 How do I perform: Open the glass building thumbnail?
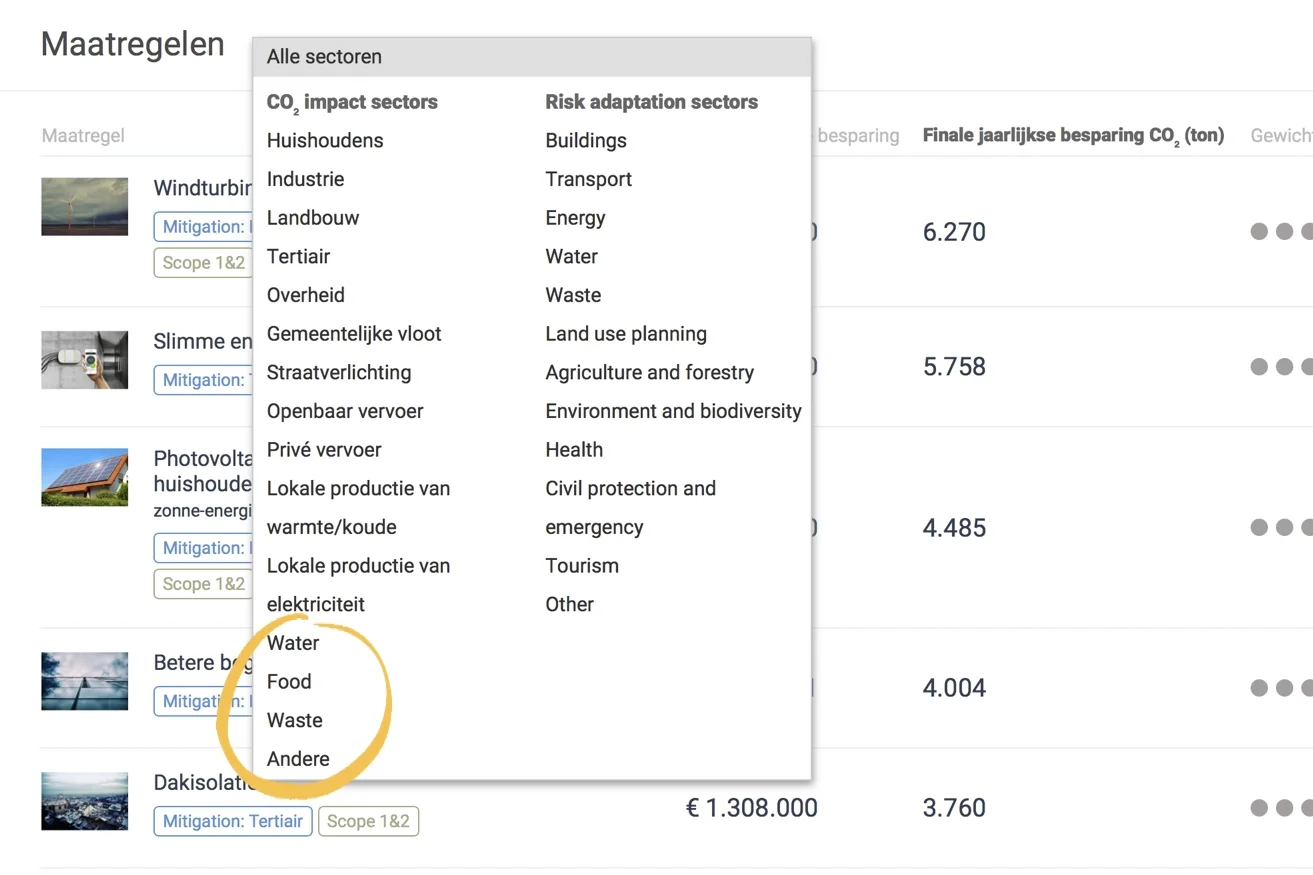[x=85, y=681]
